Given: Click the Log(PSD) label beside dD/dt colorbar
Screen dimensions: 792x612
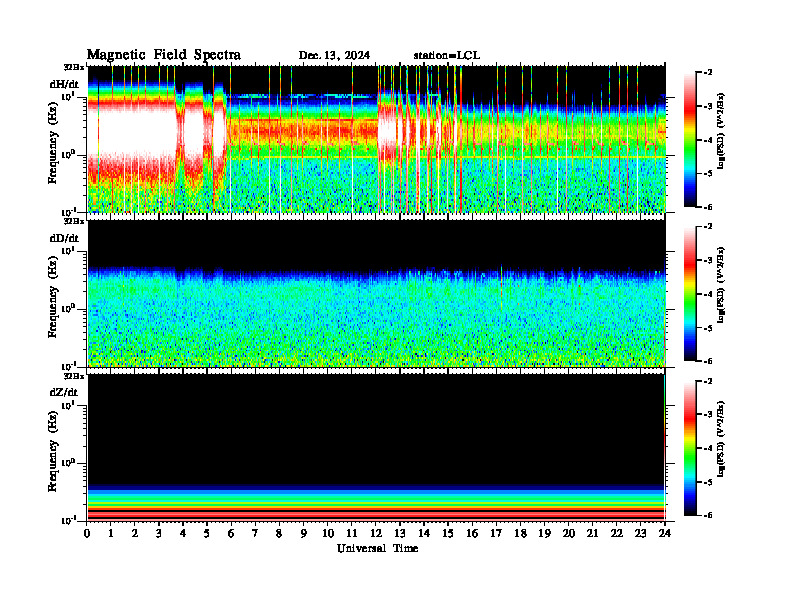Looking at the screenshot, I should [721, 285].
